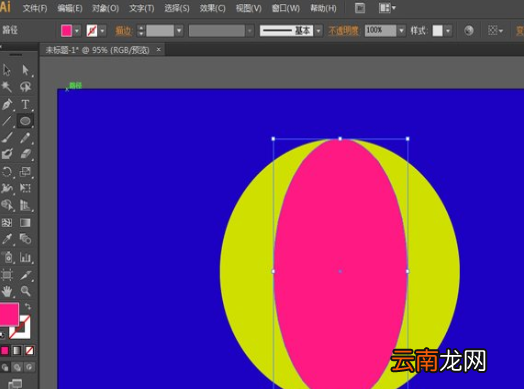Select the Hand tool
Image resolution: width=524 pixels, height=389 pixels.
[7, 291]
